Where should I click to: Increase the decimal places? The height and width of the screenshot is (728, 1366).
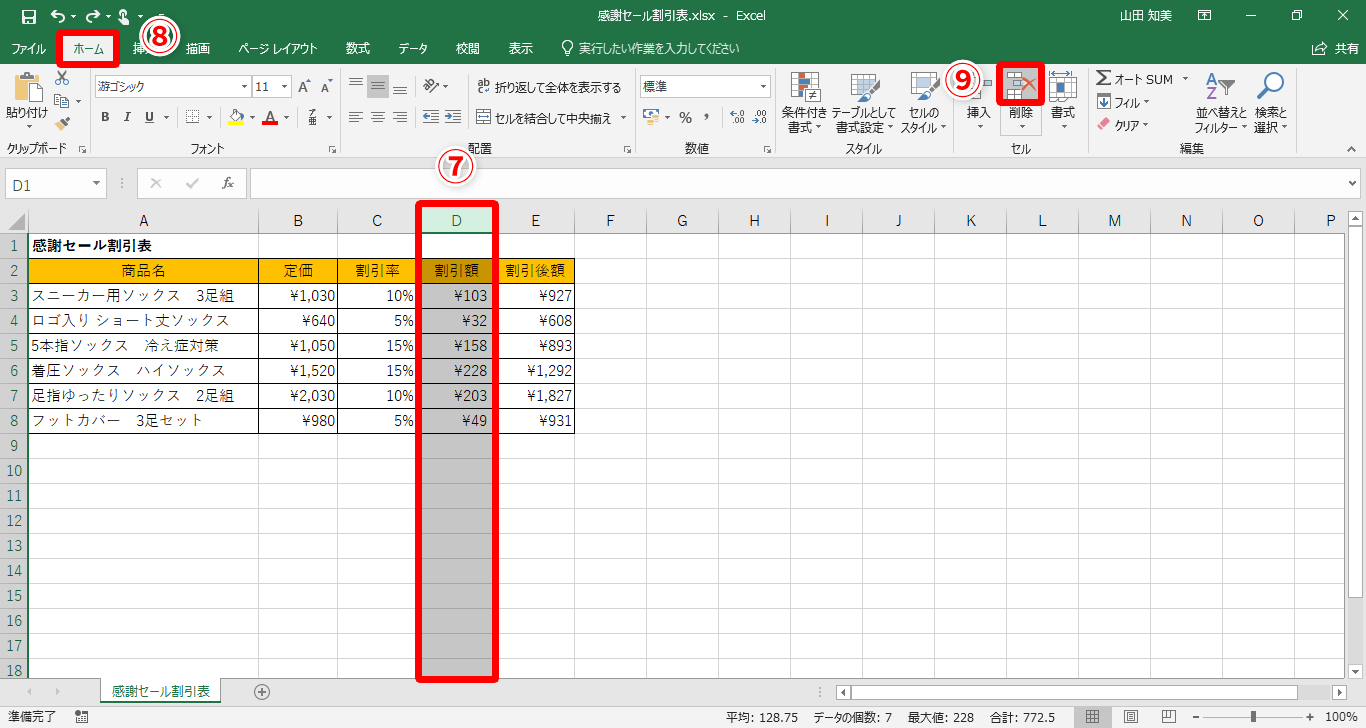(x=737, y=117)
